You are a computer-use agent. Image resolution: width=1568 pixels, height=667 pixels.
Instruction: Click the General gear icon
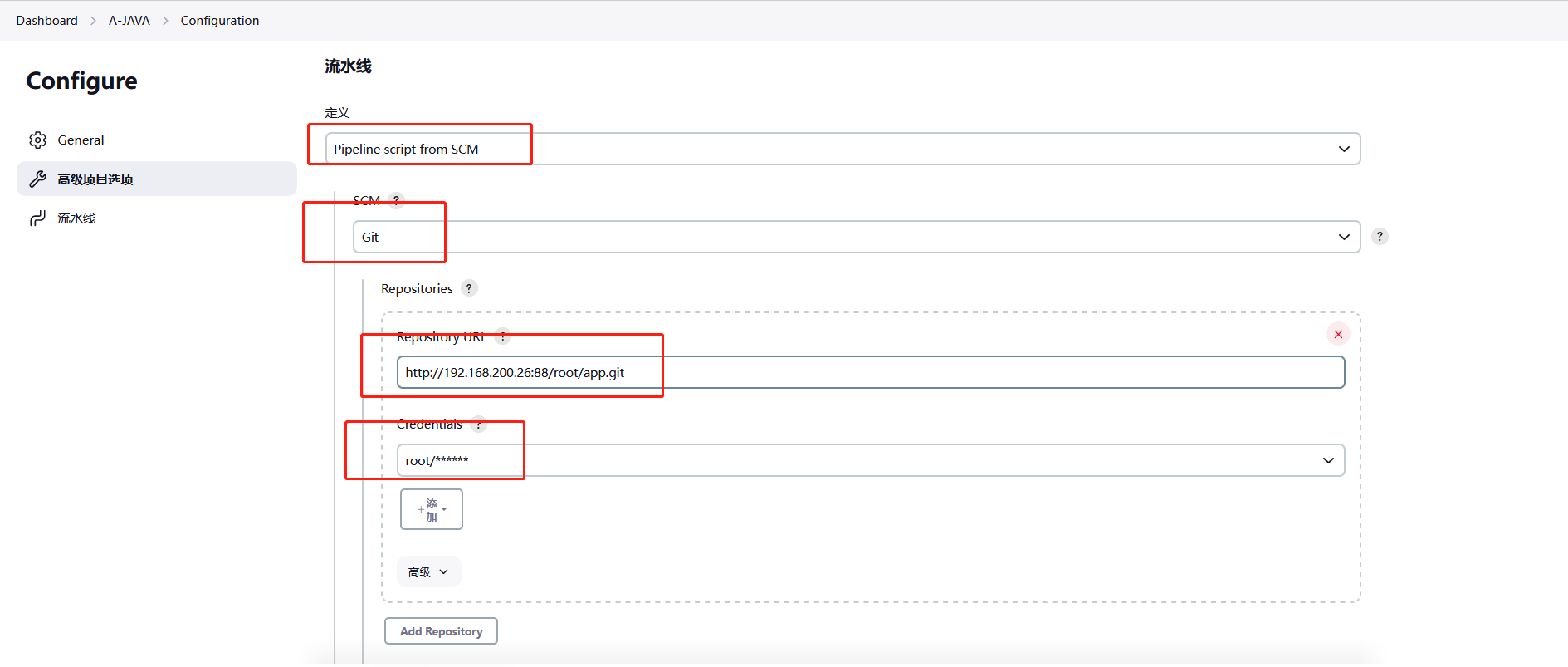(x=37, y=140)
